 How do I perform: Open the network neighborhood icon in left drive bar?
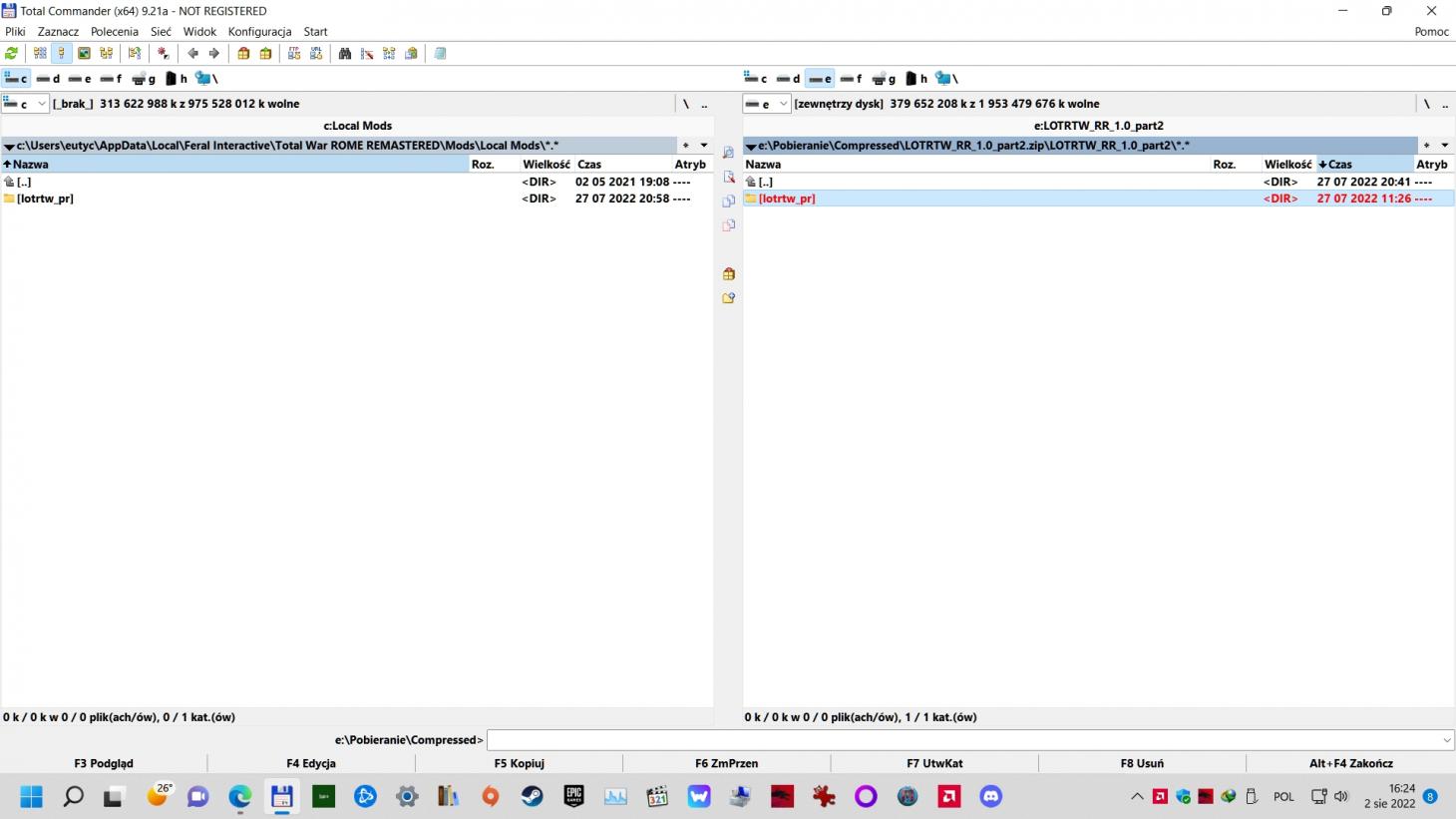point(204,78)
